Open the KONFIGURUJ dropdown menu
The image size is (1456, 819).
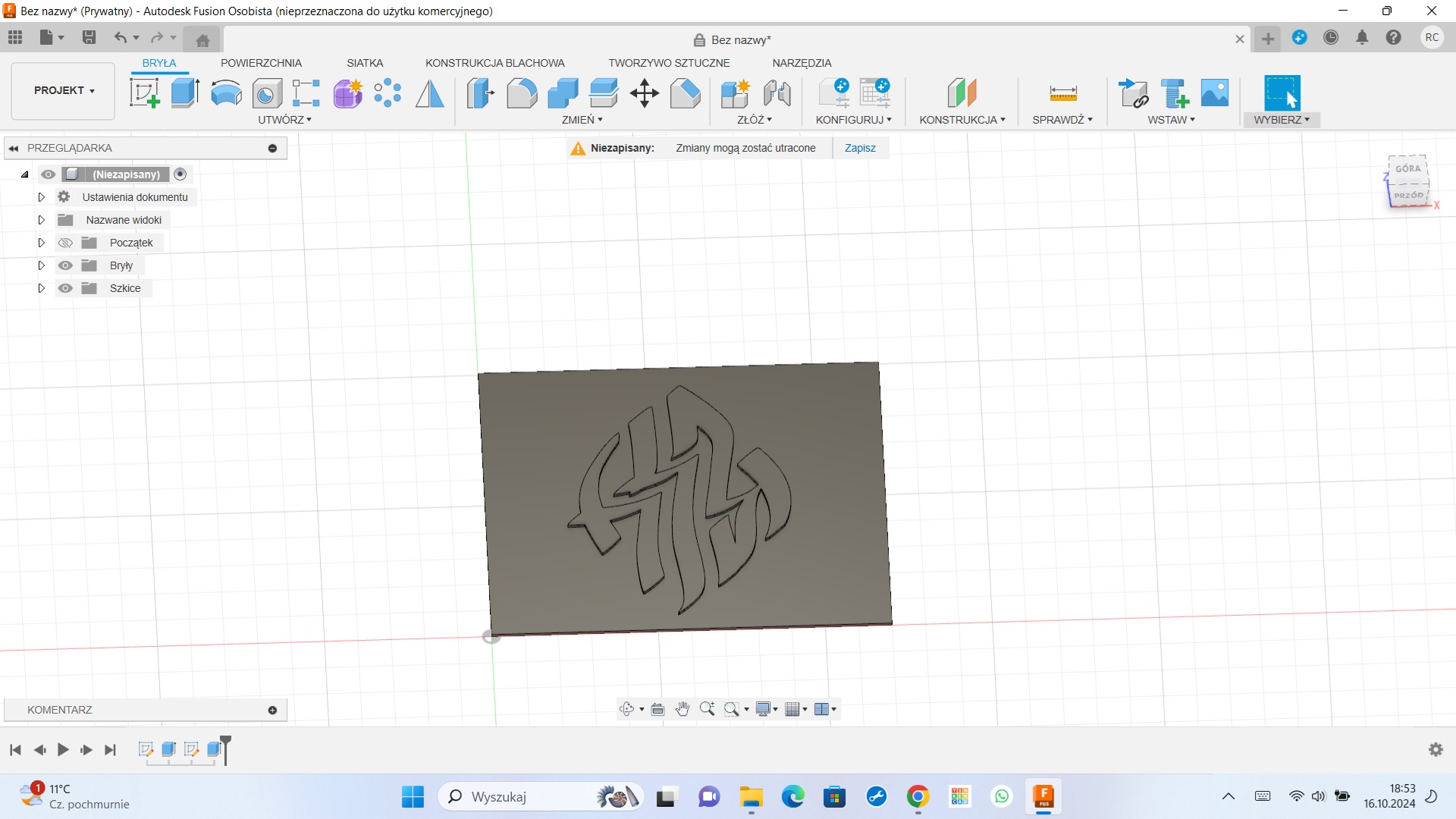[854, 120]
